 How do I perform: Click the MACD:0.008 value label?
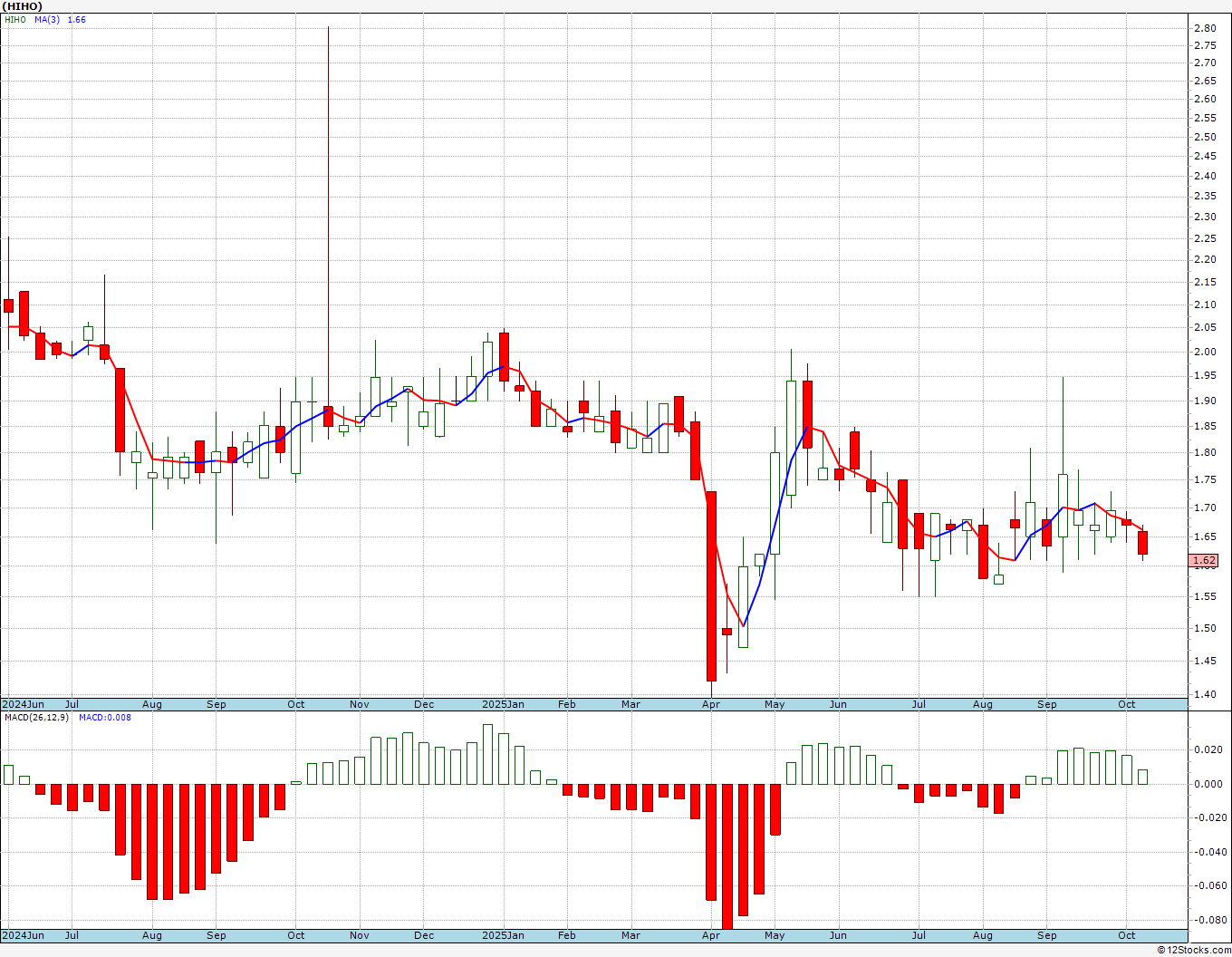pyautogui.click(x=104, y=718)
